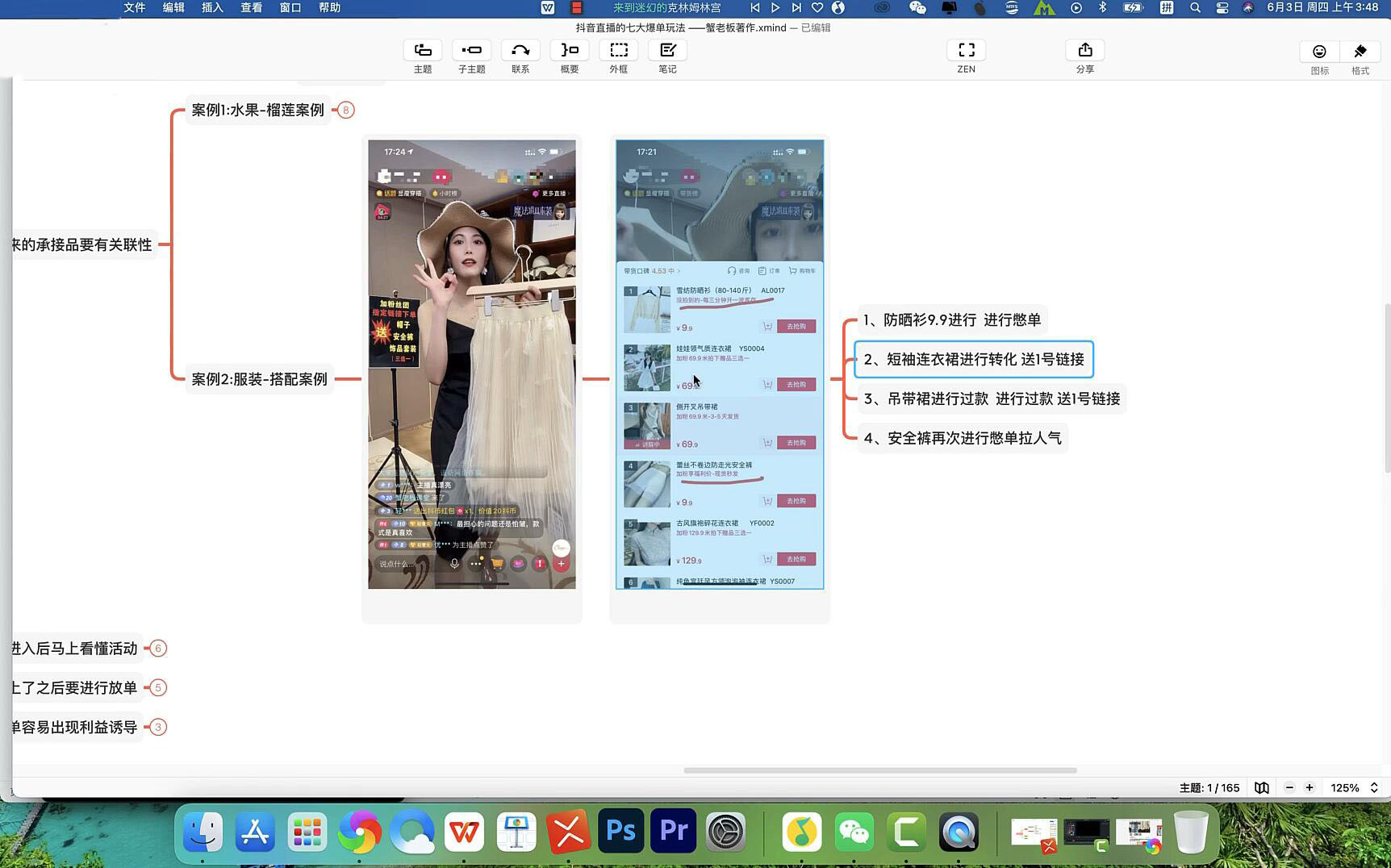
Task: Select the livestream host phone screenshot image
Action: click(x=472, y=365)
